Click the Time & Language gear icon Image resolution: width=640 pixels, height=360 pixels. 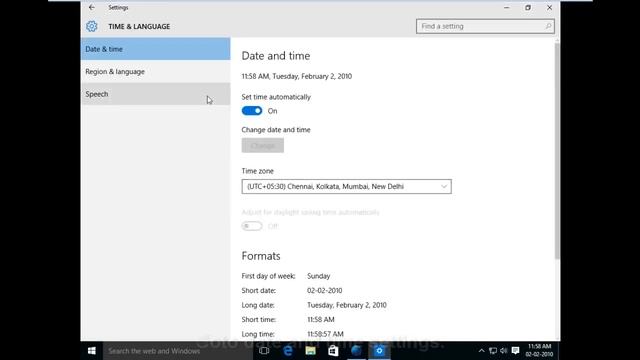tap(91, 26)
